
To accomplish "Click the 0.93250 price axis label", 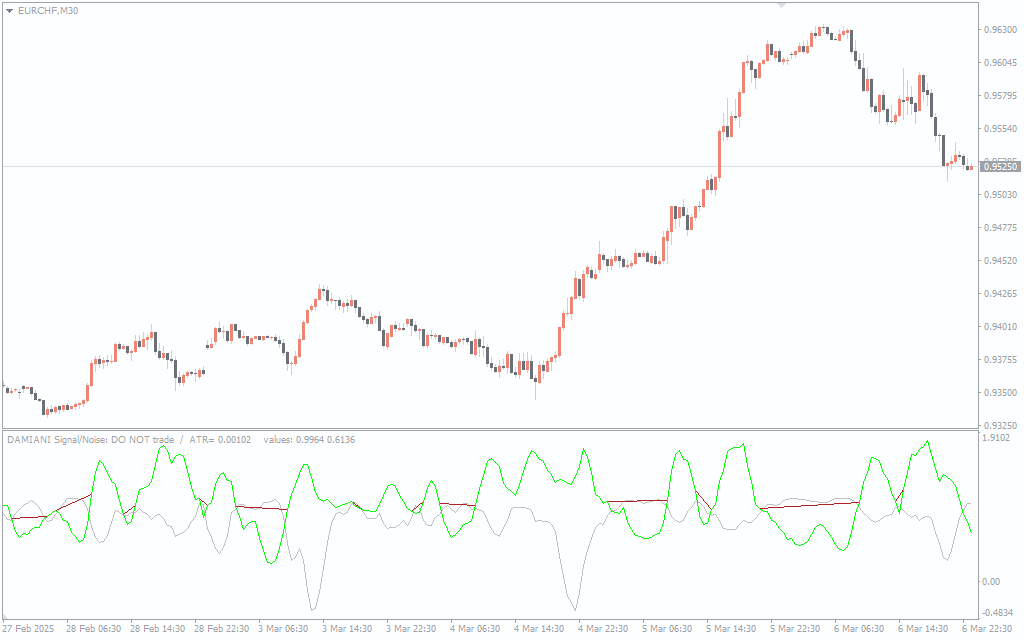I will click(999, 425).
